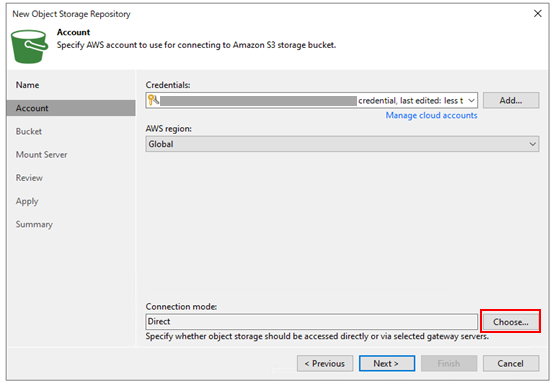This screenshot has height=382, width=553.
Task: Click the gateway servers hint text
Action: (317, 336)
